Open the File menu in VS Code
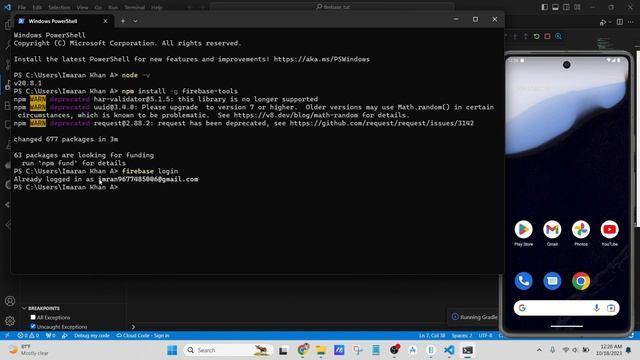This screenshot has width=640, height=360. point(22,7)
